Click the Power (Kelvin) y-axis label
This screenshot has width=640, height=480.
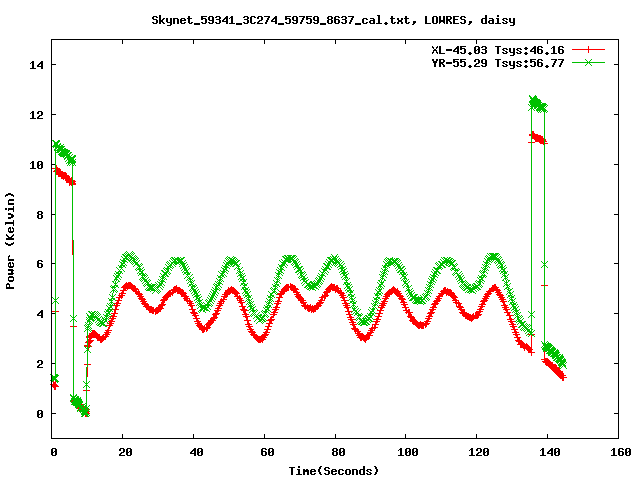coord(10,241)
